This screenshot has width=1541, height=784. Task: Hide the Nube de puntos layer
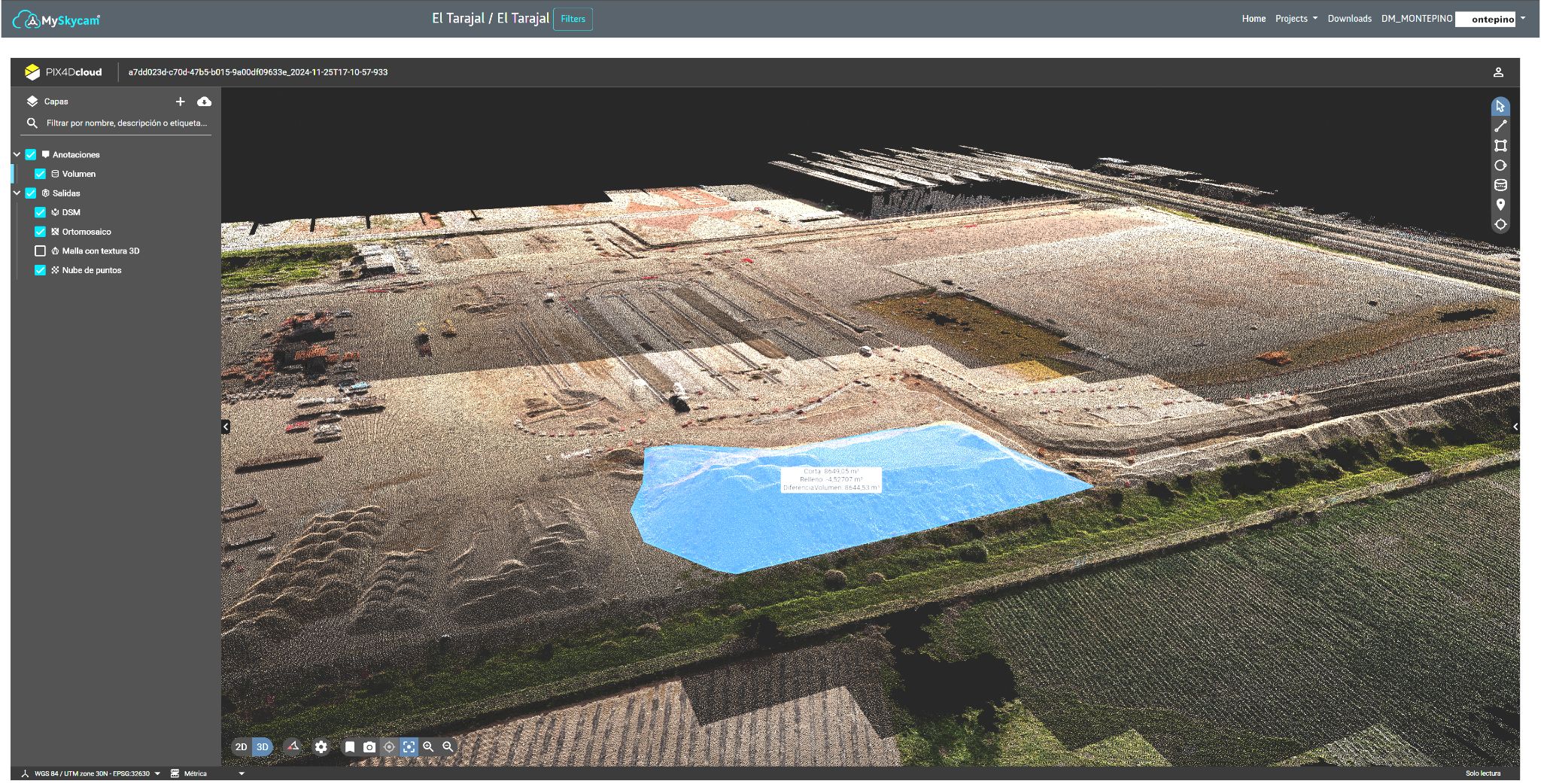(41, 270)
